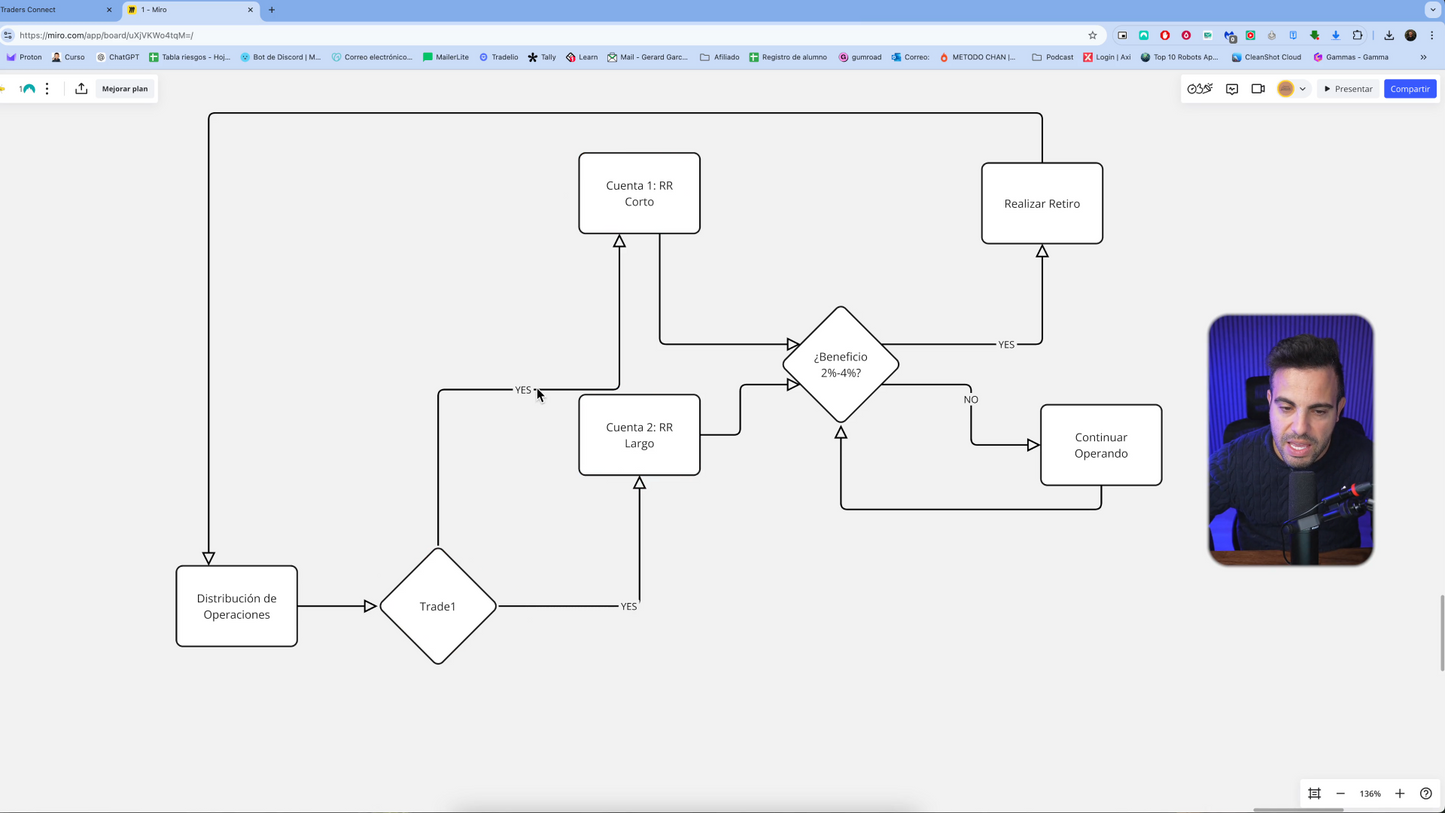The height and width of the screenshot is (813, 1445).
Task: Zoom out with the minus icon
Action: coord(1341,793)
